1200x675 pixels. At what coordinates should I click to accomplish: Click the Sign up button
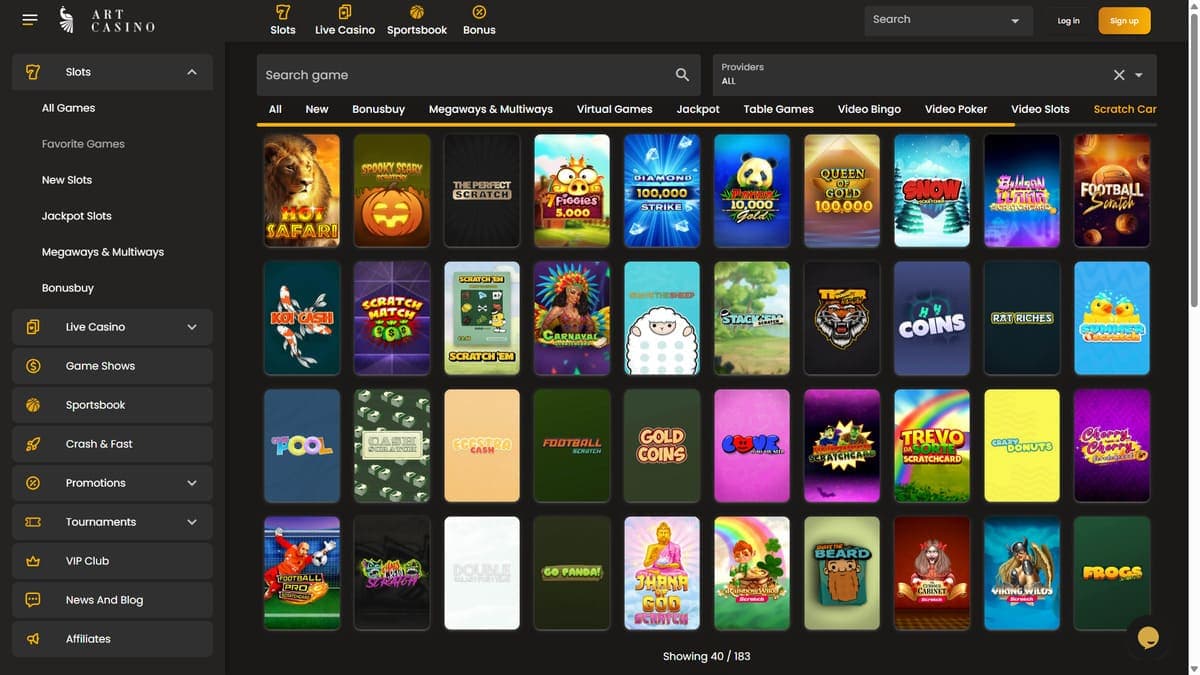coord(1124,21)
